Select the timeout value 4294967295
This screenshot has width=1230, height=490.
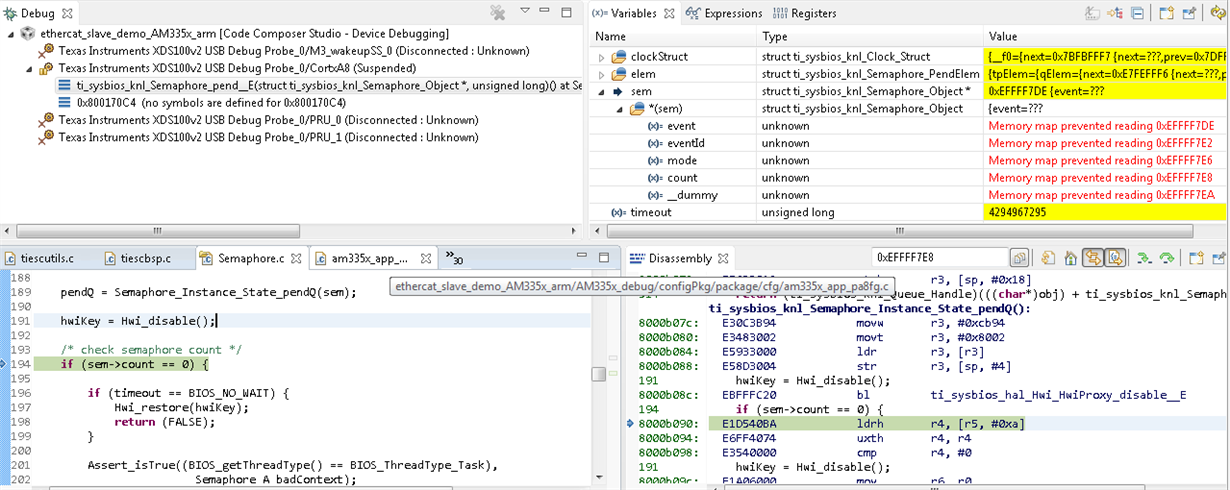point(1106,213)
